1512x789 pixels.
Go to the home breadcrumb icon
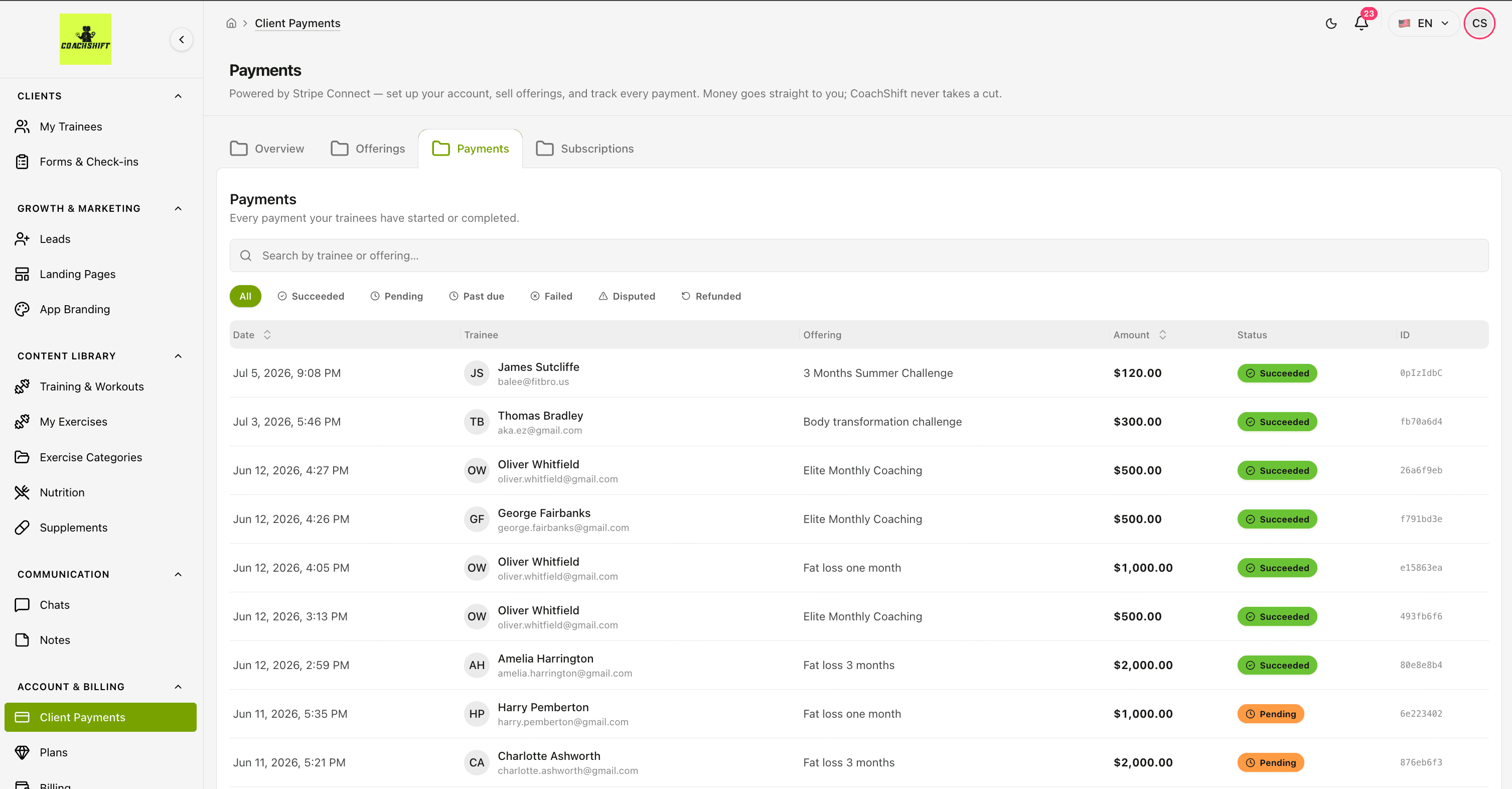coord(231,24)
